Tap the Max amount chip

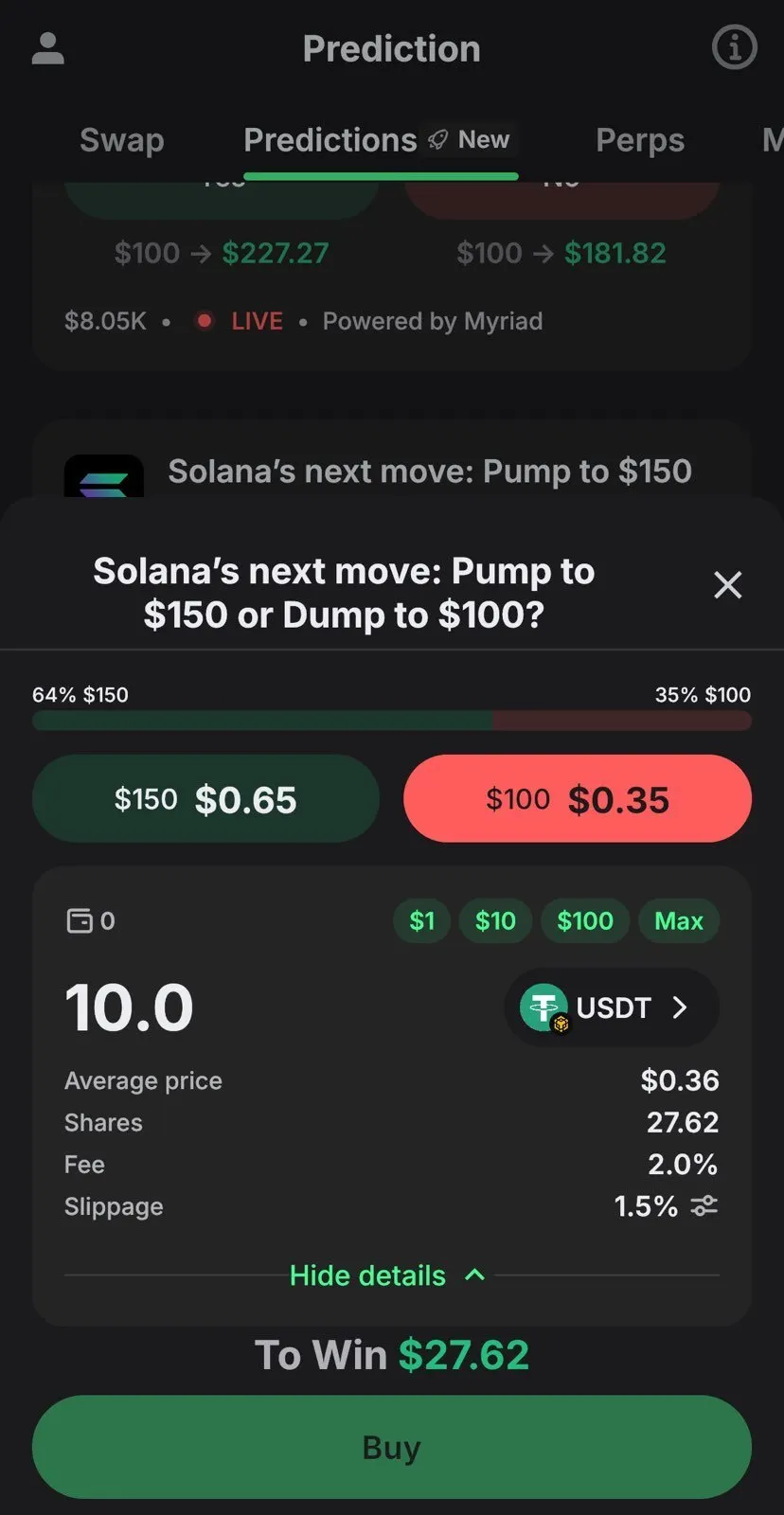pyautogui.click(x=679, y=920)
